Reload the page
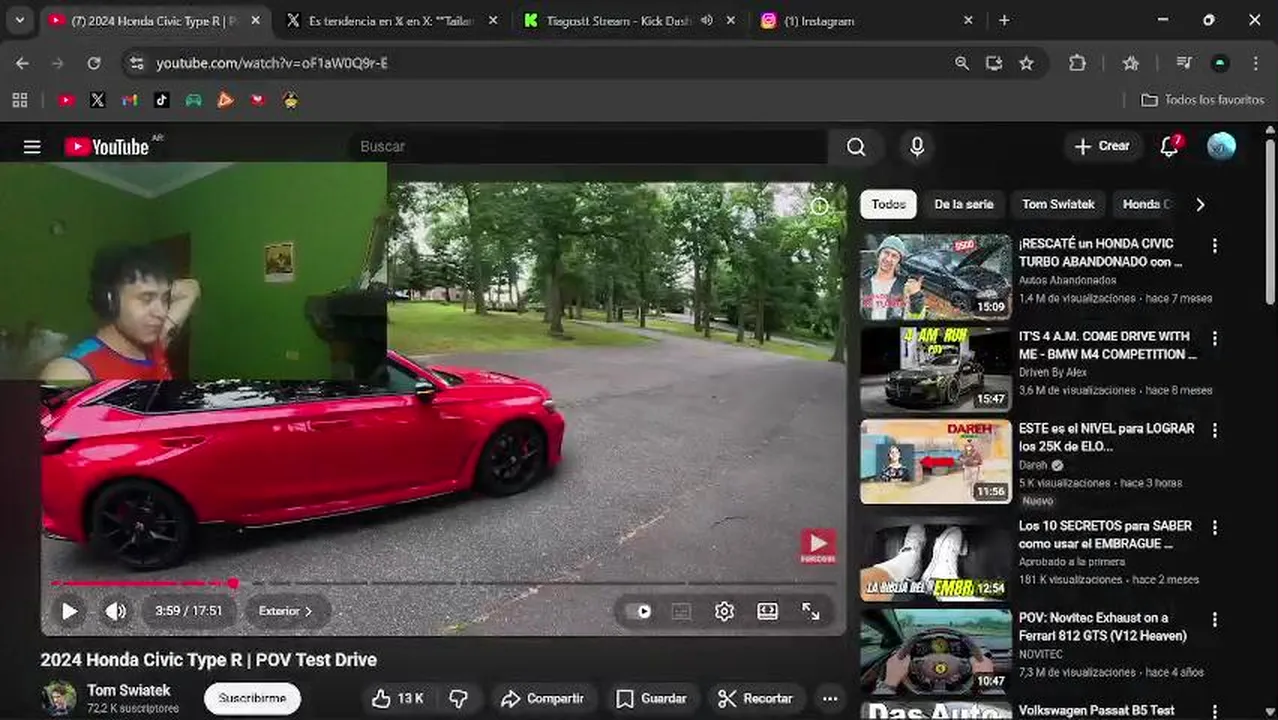This screenshot has height=720, width=1278. coord(93,63)
